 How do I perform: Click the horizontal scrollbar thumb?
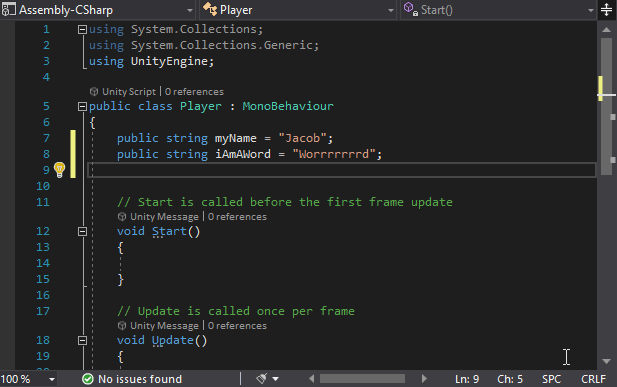362,379
